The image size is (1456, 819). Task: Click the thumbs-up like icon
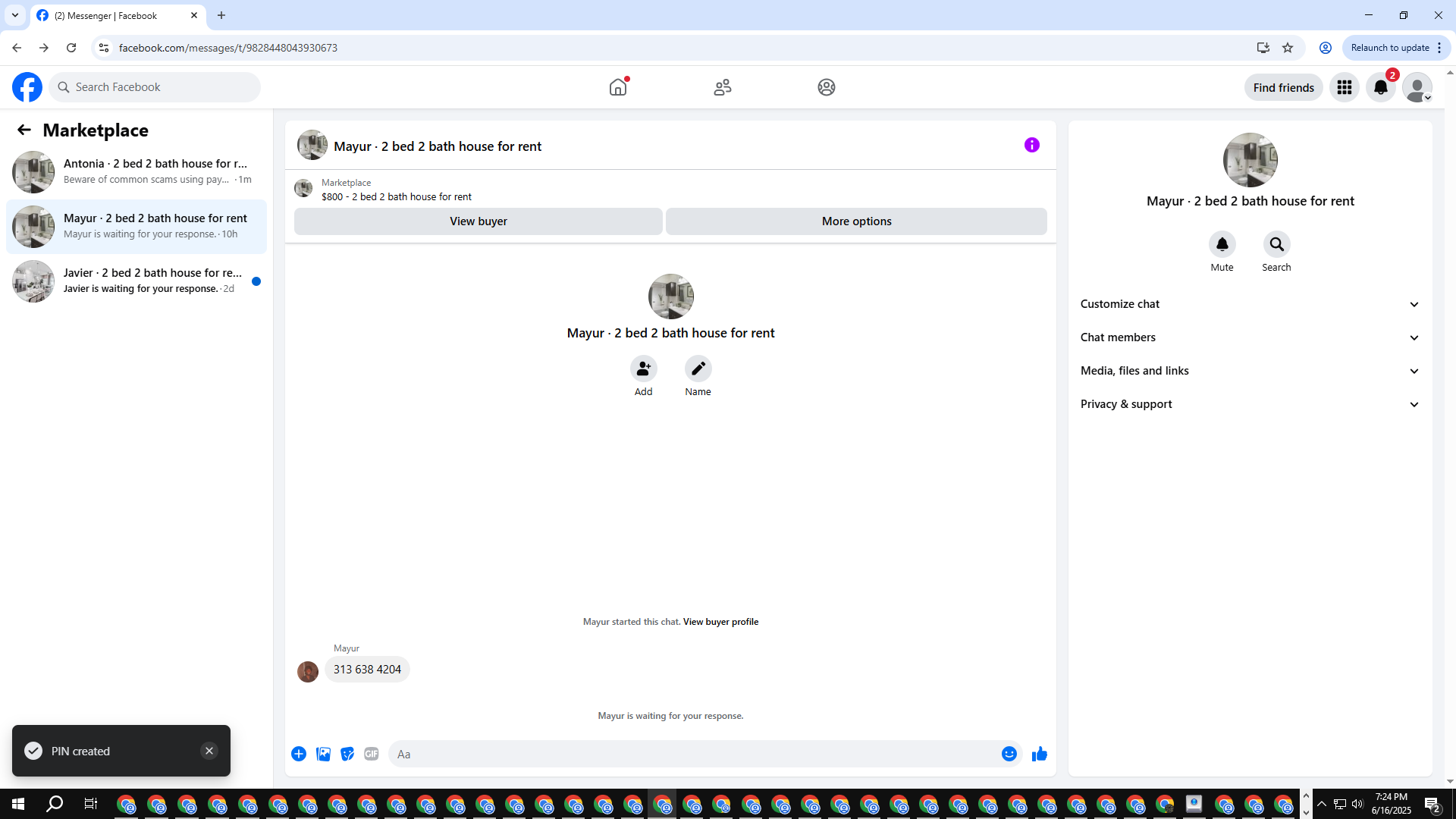pos(1039,754)
